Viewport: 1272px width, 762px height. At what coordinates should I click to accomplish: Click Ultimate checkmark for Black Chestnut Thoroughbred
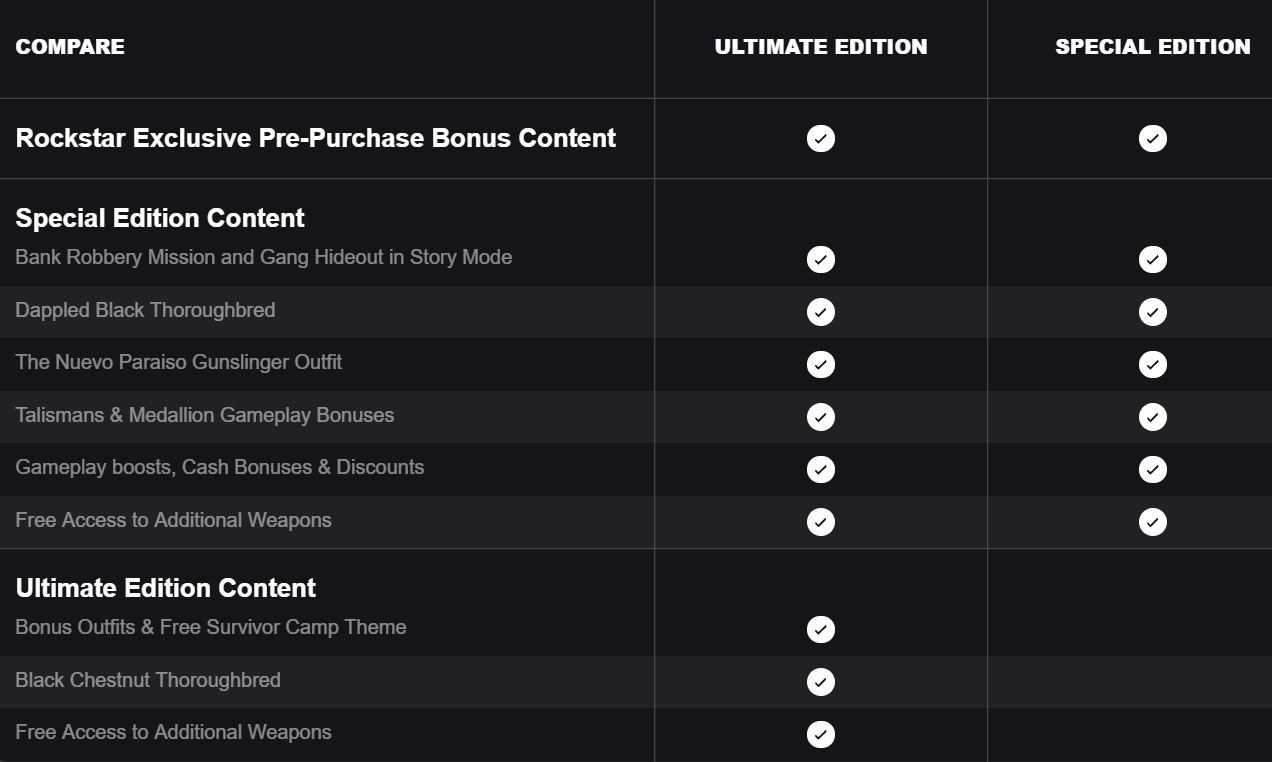pos(820,682)
